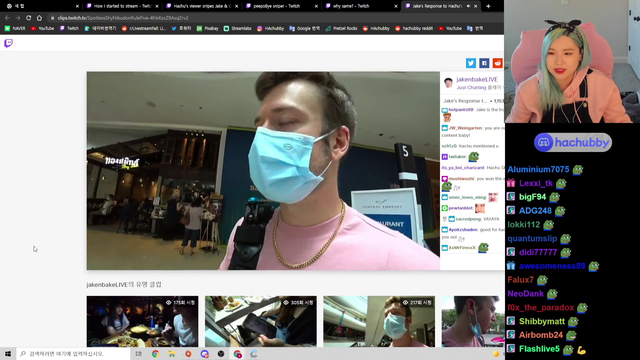This screenshot has height=360, width=640.
Task: Click the clip chat message from pewtanblot
Action: 464,208
